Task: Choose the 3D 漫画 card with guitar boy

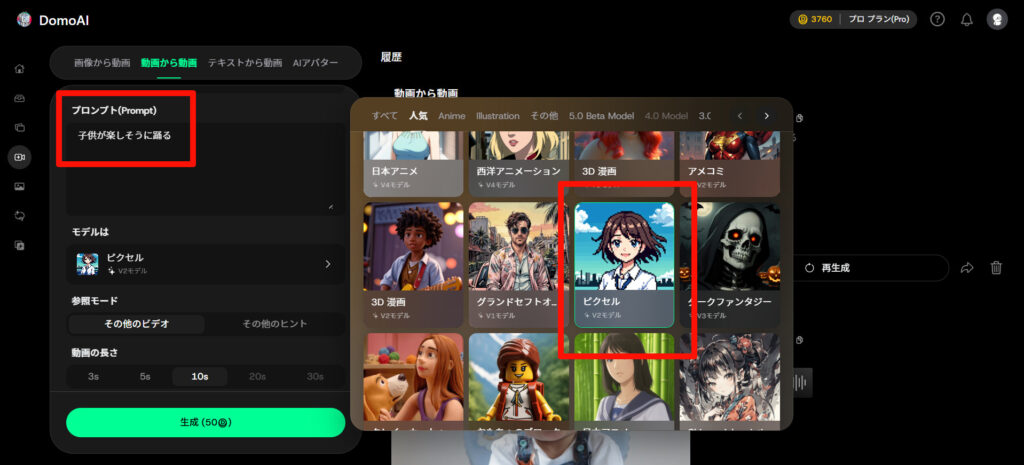Action: click(x=413, y=265)
